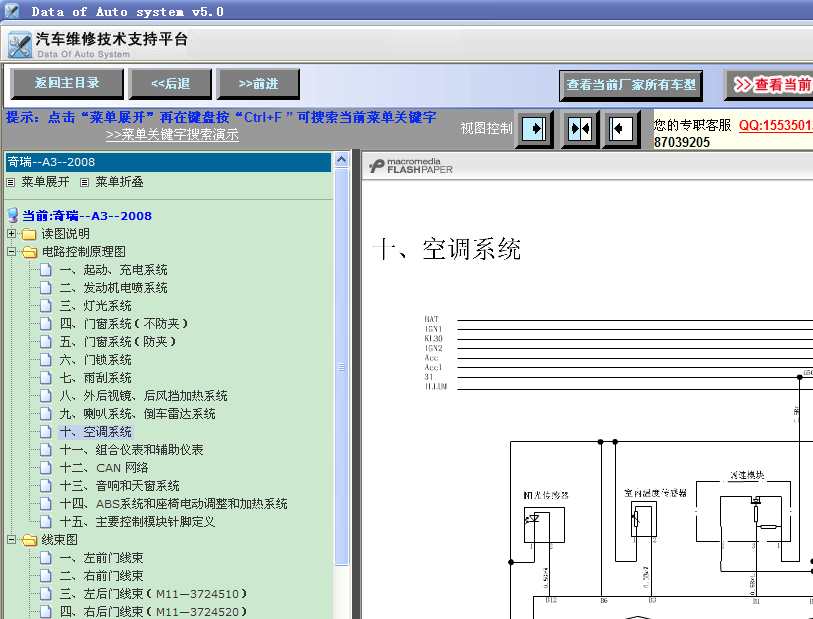Viewport: 813px width, 619px height.
Task: Click the QQ customer service link
Action: coord(776,125)
